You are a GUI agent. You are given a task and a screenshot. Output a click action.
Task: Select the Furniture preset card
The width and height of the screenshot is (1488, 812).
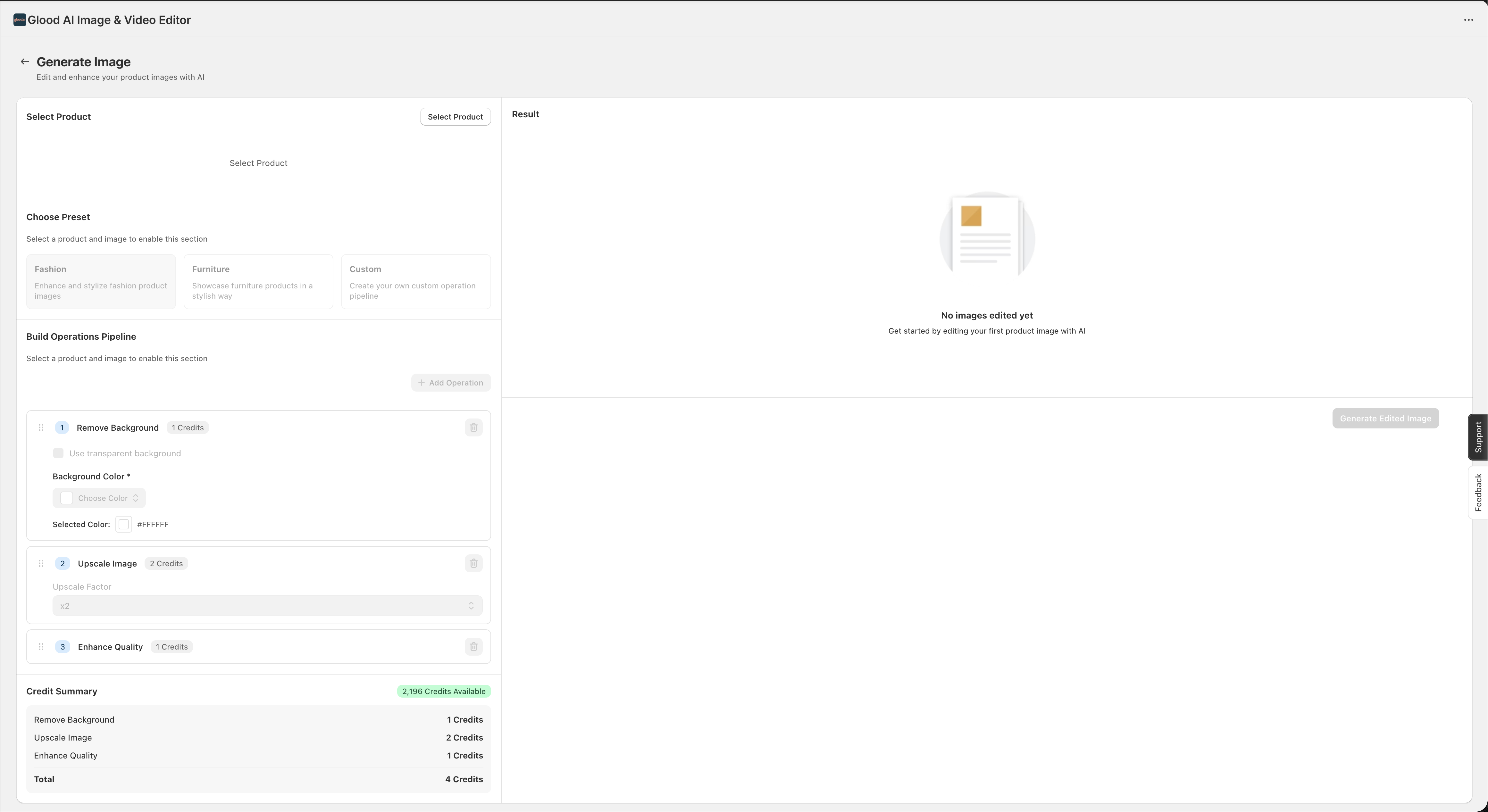[258, 281]
